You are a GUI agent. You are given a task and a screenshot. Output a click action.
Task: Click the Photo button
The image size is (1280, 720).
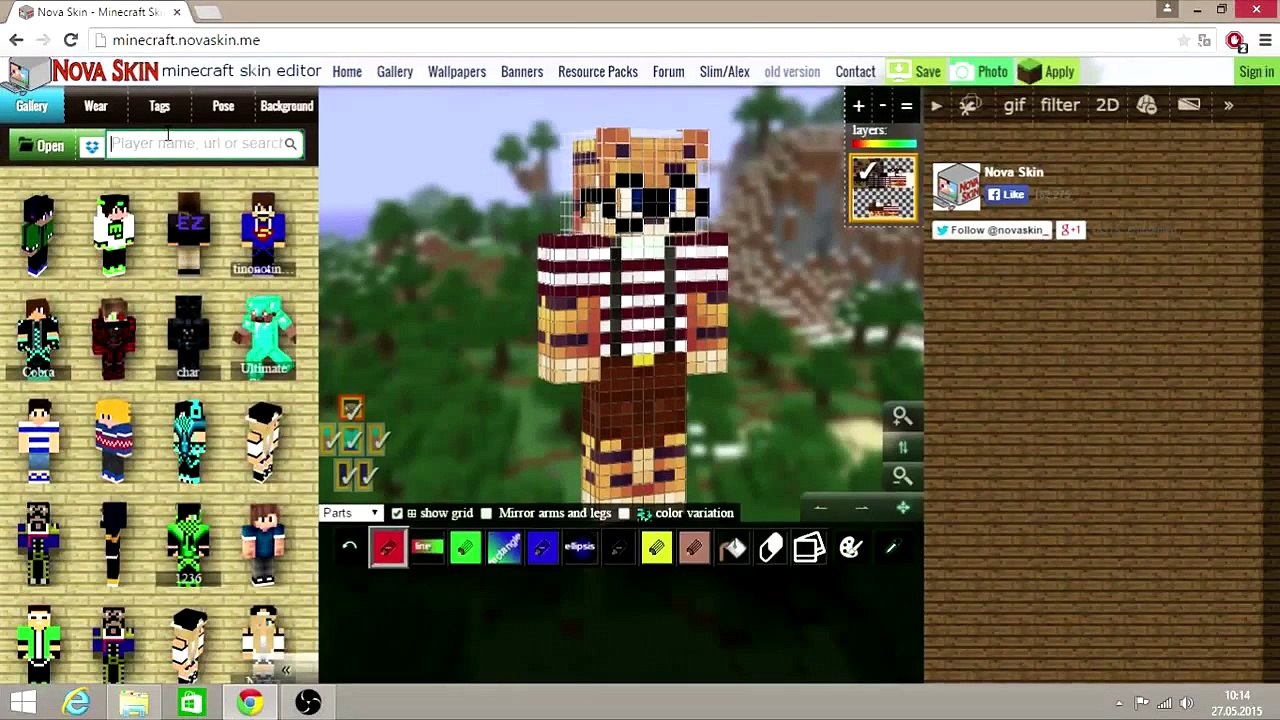click(x=980, y=72)
